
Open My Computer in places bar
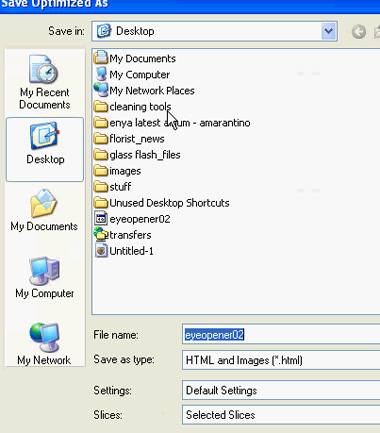(x=45, y=278)
